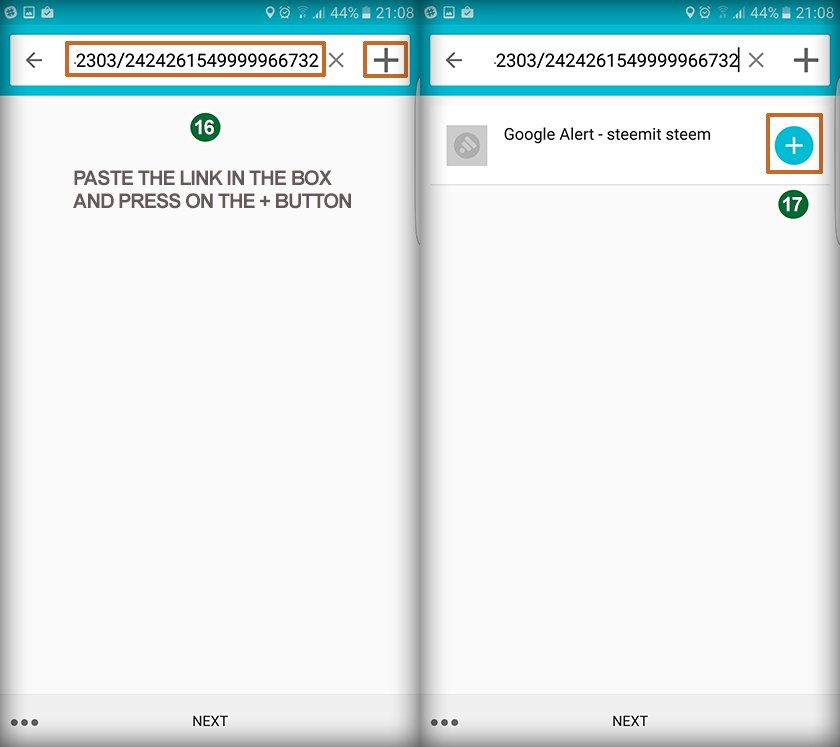Tap back arrow on left phone screen

click(x=34, y=60)
